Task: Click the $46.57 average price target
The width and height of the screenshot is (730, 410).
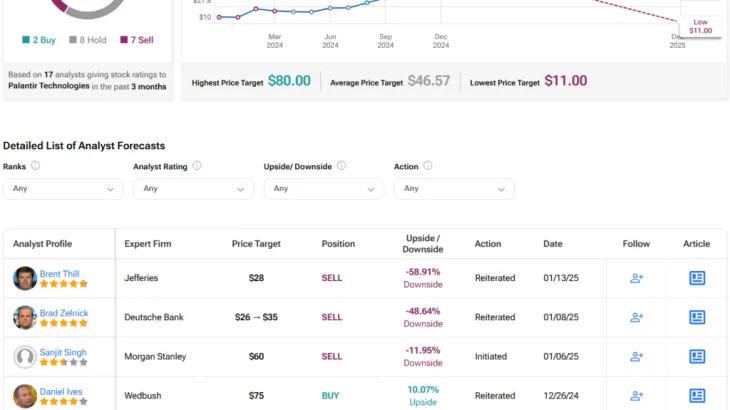Action: click(x=429, y=81)
